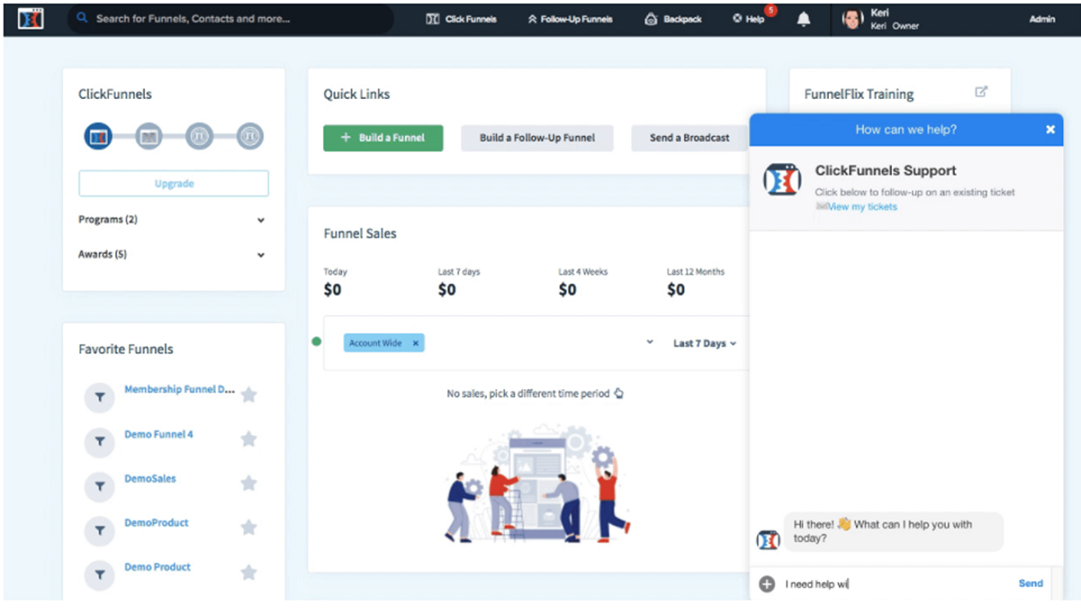The image size is (1081, 616).
Task: Select the fourth ClickFunnels progress step icon
Action: coord(250,136)
